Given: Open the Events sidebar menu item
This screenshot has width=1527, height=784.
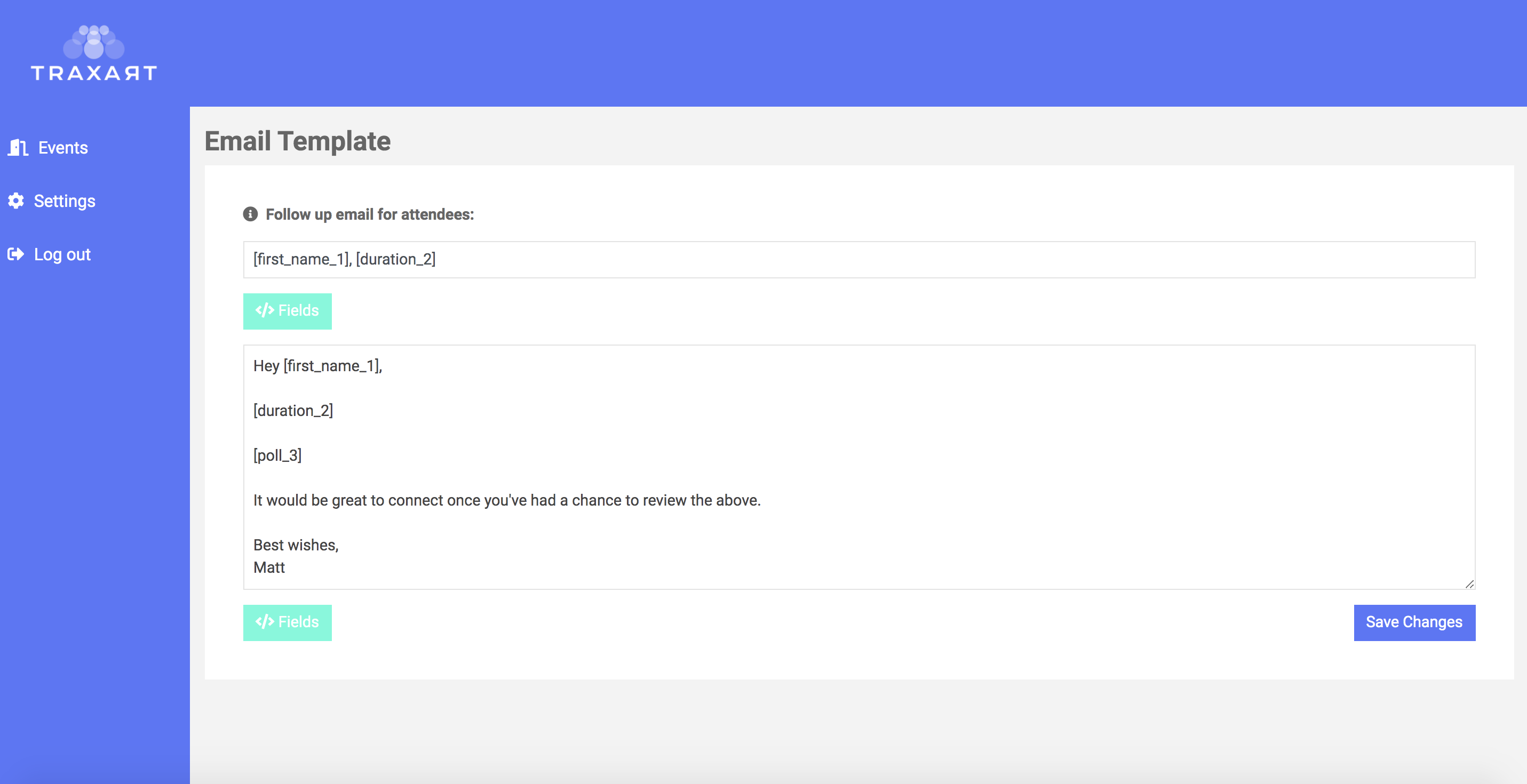Looking at the screenshot, I should 63,148.
